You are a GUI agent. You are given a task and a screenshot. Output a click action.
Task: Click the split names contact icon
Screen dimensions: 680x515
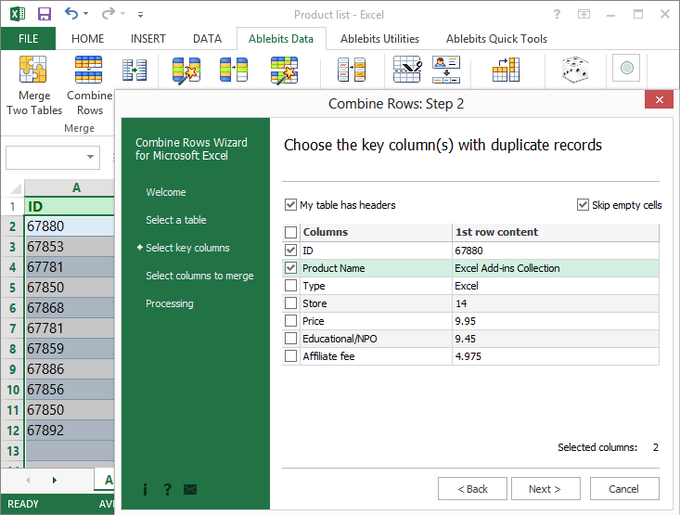pyautogui.click(x=446, y=69)
